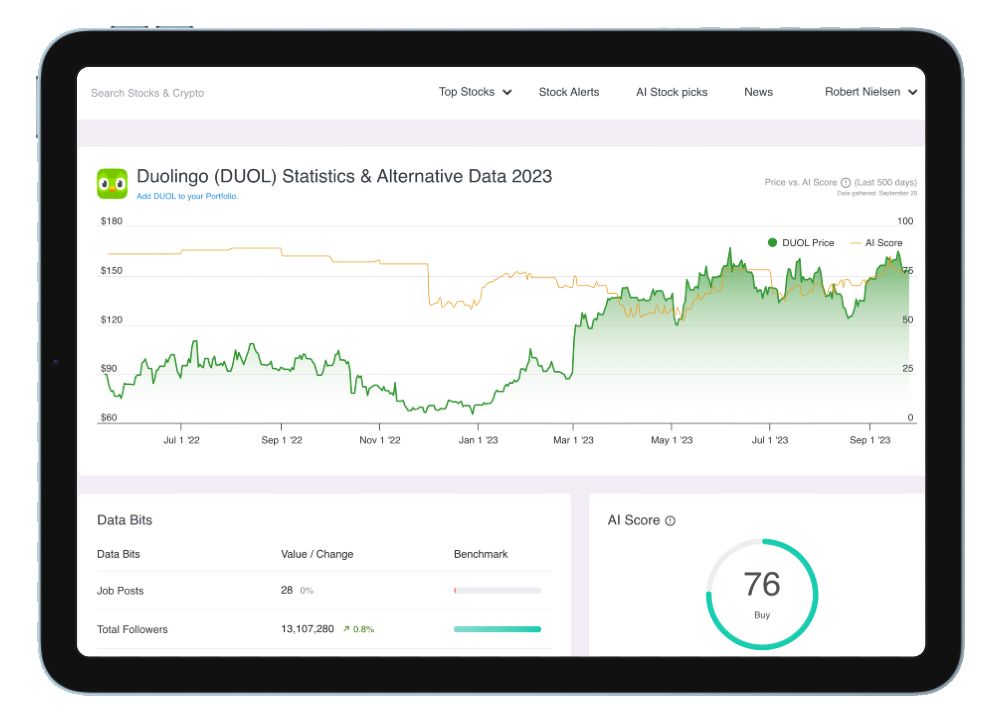
Task: Open AI Stock picks
Action: click(672, 92)
